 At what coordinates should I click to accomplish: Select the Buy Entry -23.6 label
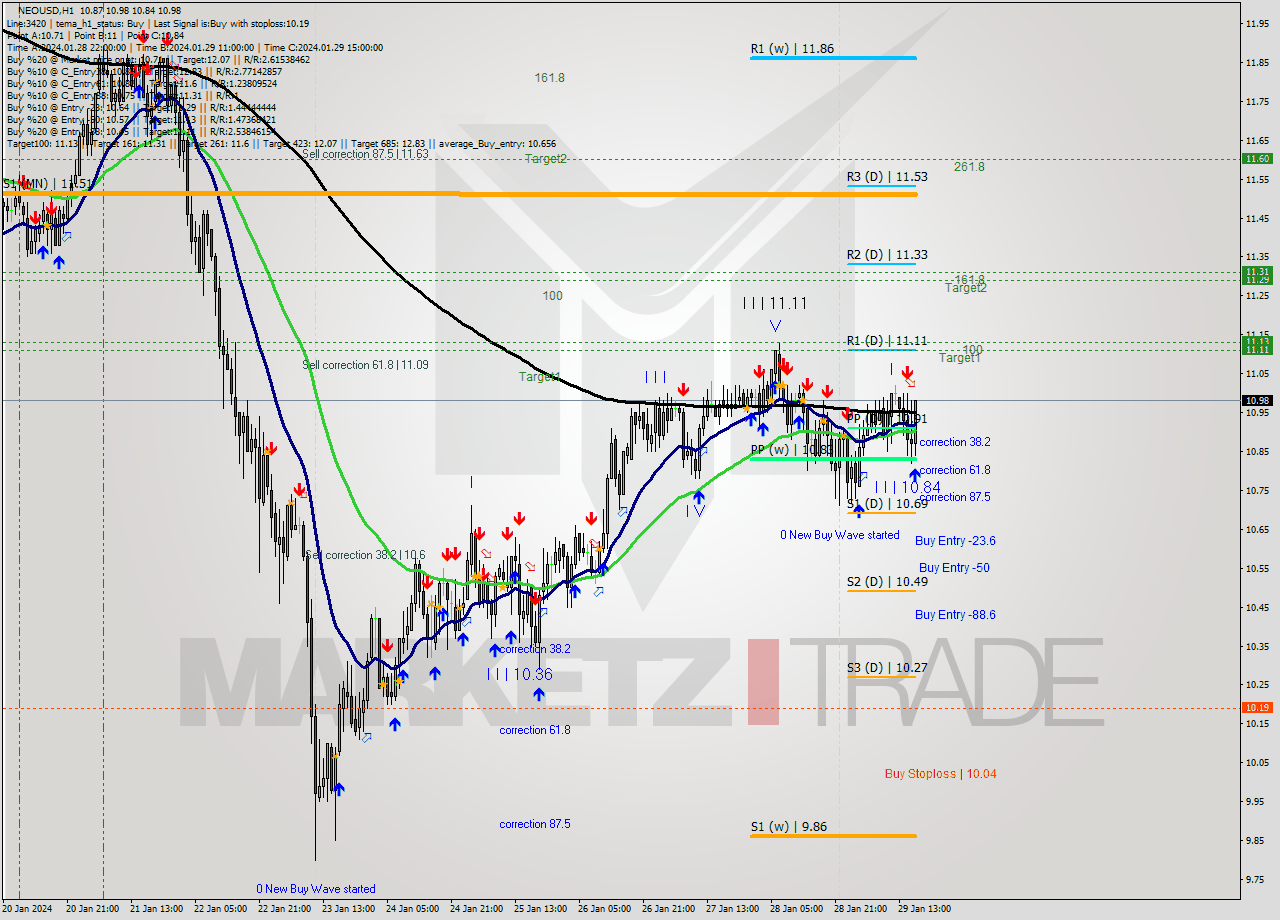pos(955,541)
